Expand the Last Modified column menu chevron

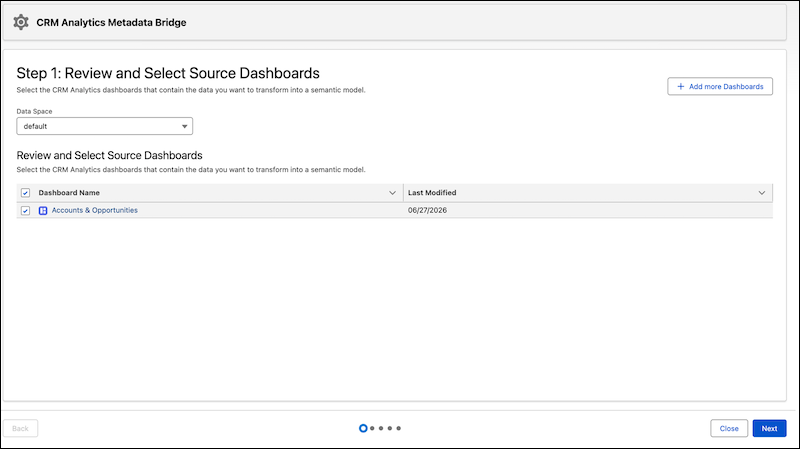(x=762, y=193)
